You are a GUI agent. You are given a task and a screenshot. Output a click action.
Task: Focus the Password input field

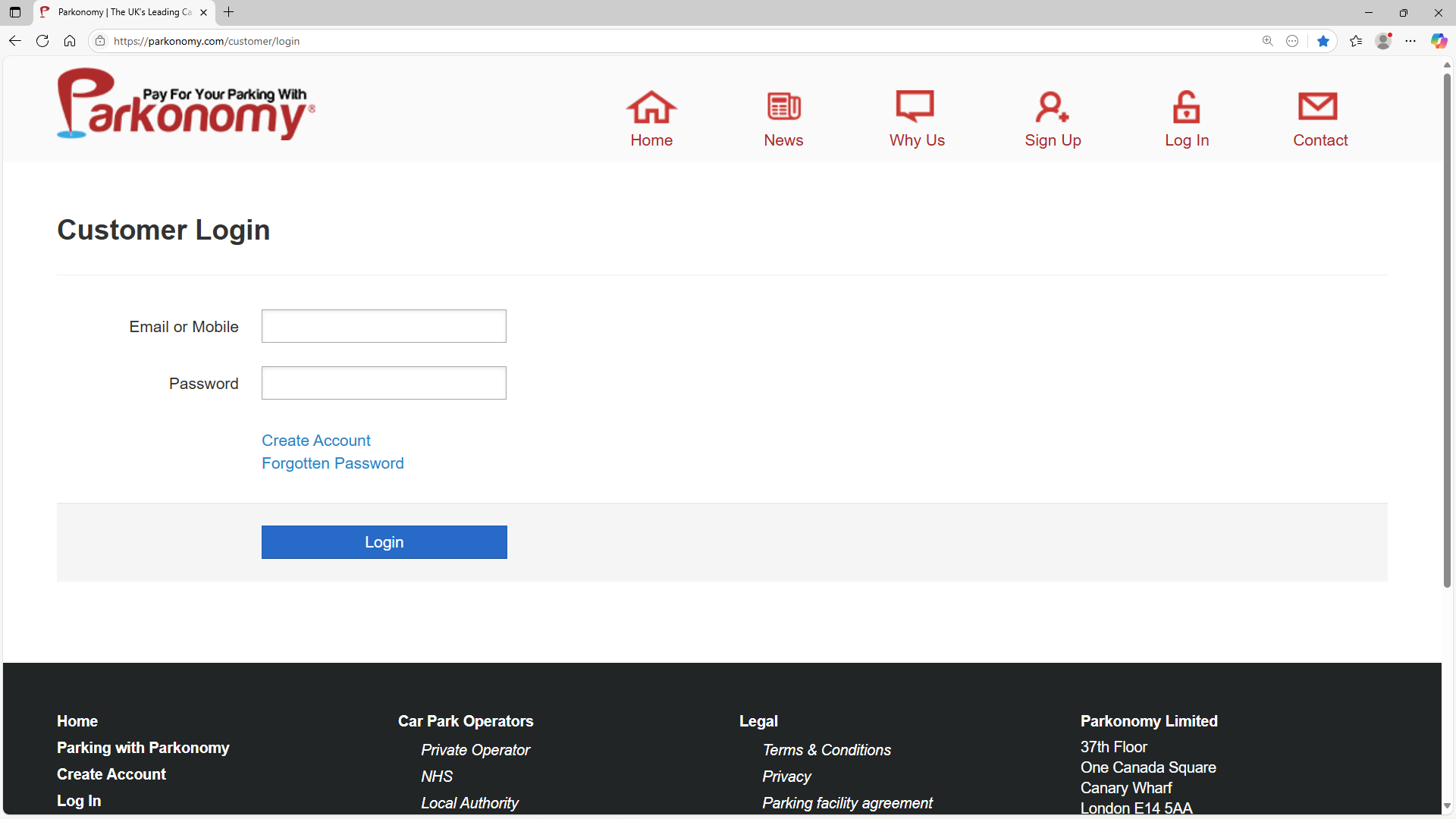click(384, 383)
